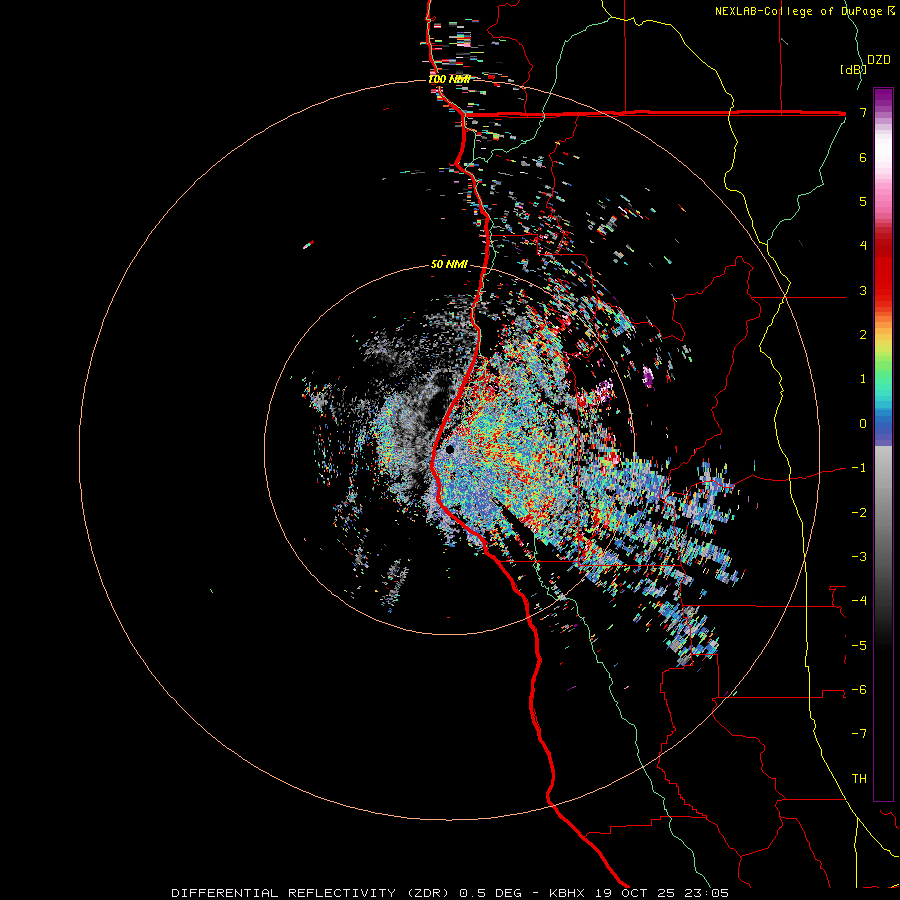The image size is (900, 900).
Task: Click the Differential Reflectivity caption at bottom
Action: pos(450,893)
